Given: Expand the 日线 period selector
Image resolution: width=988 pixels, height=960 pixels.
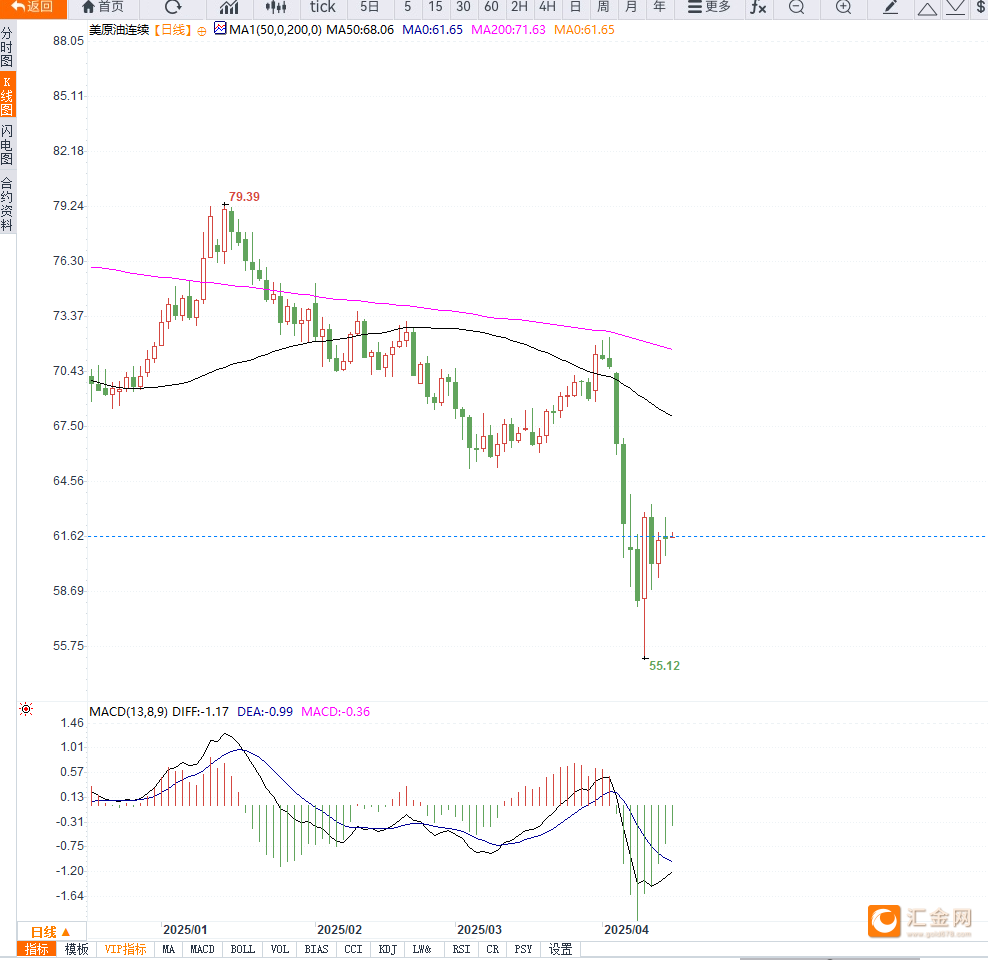Looking at the screenshot, I should pos(50,932).
